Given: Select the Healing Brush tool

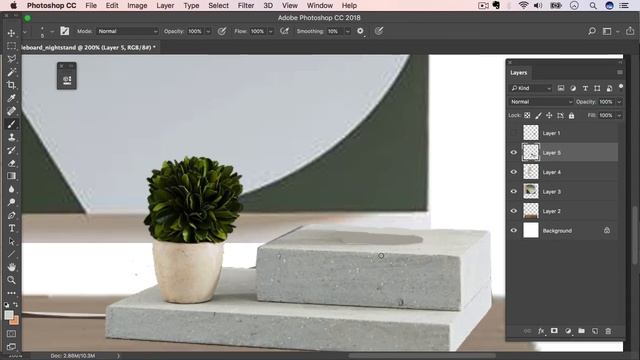Looking at the screenshot, I should pyautogui.click(x=11, y=111).
